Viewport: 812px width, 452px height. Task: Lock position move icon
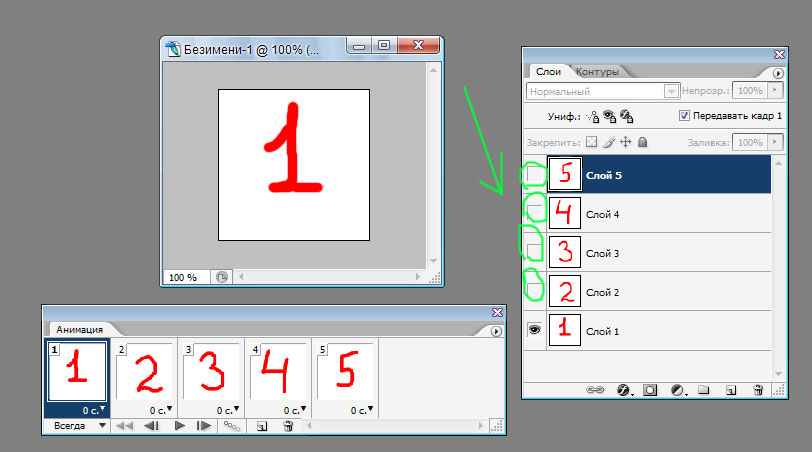pos(626,142)
